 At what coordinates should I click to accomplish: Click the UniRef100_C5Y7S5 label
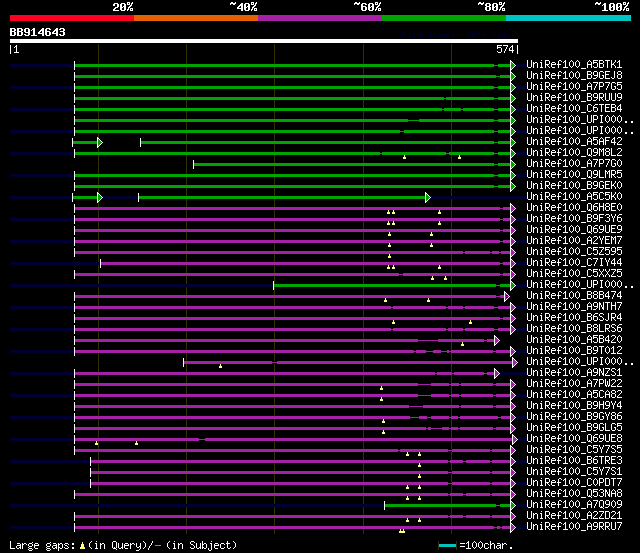[574, 450]
